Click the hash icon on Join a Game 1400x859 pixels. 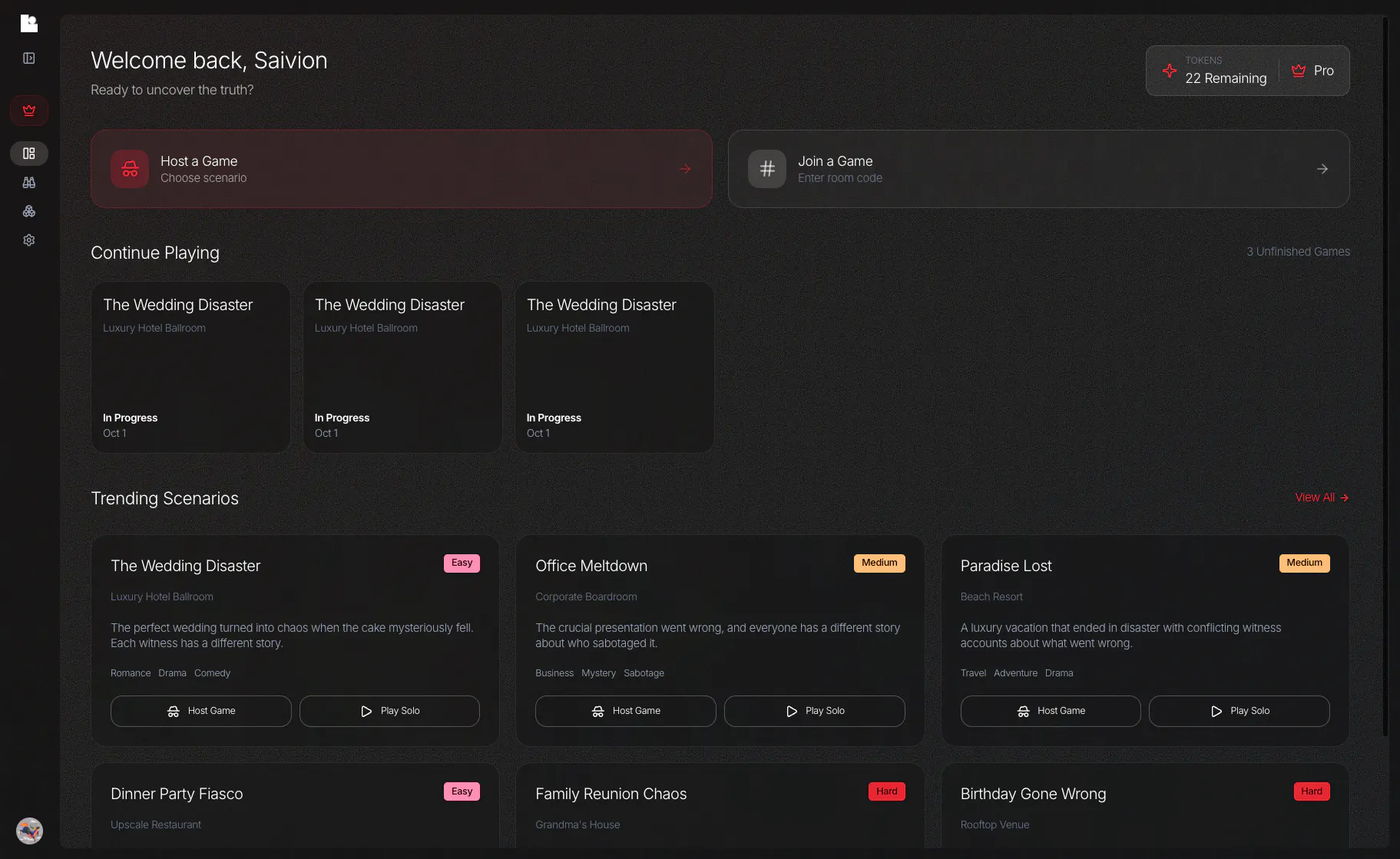[767, 169]
